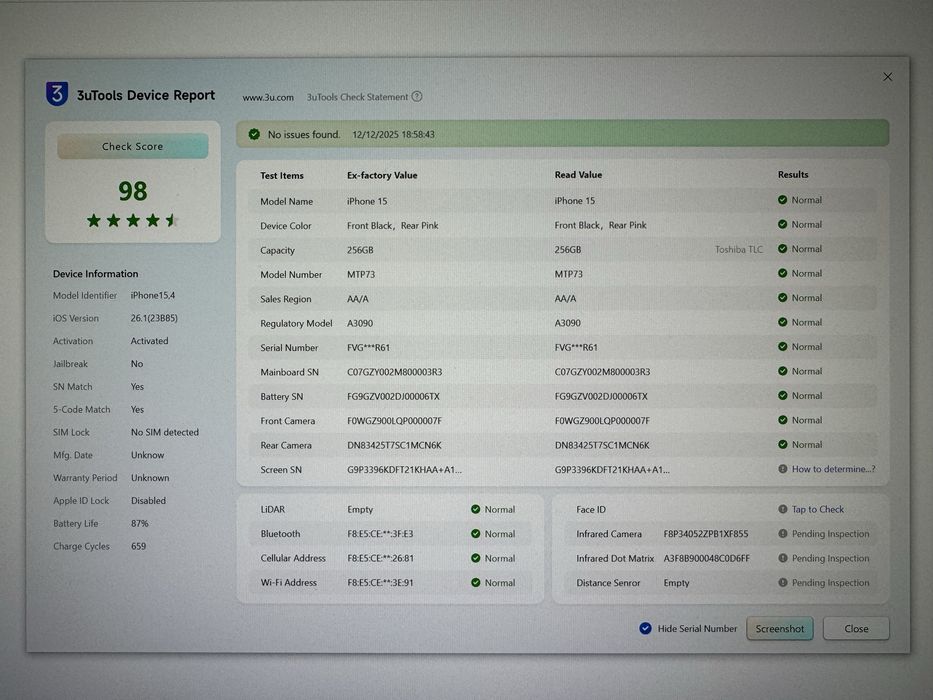Click the Check Statement question mark icon
The width and height of the screenshot is (933, 700).
coord(417,96)
